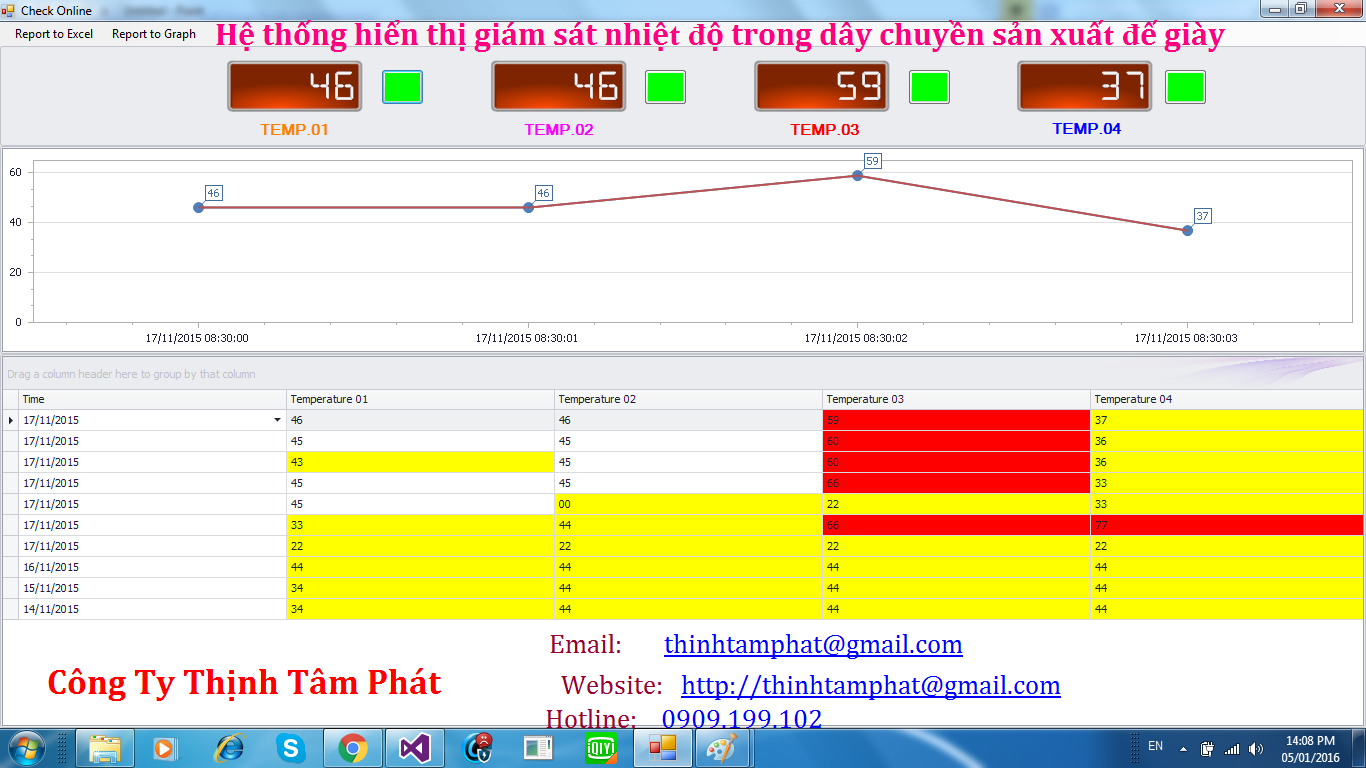Image resolution: width=1366 pixels, height=768 pixels.
Task: Click the graph data point labeled 59
Action: click(x=858, y=176)
